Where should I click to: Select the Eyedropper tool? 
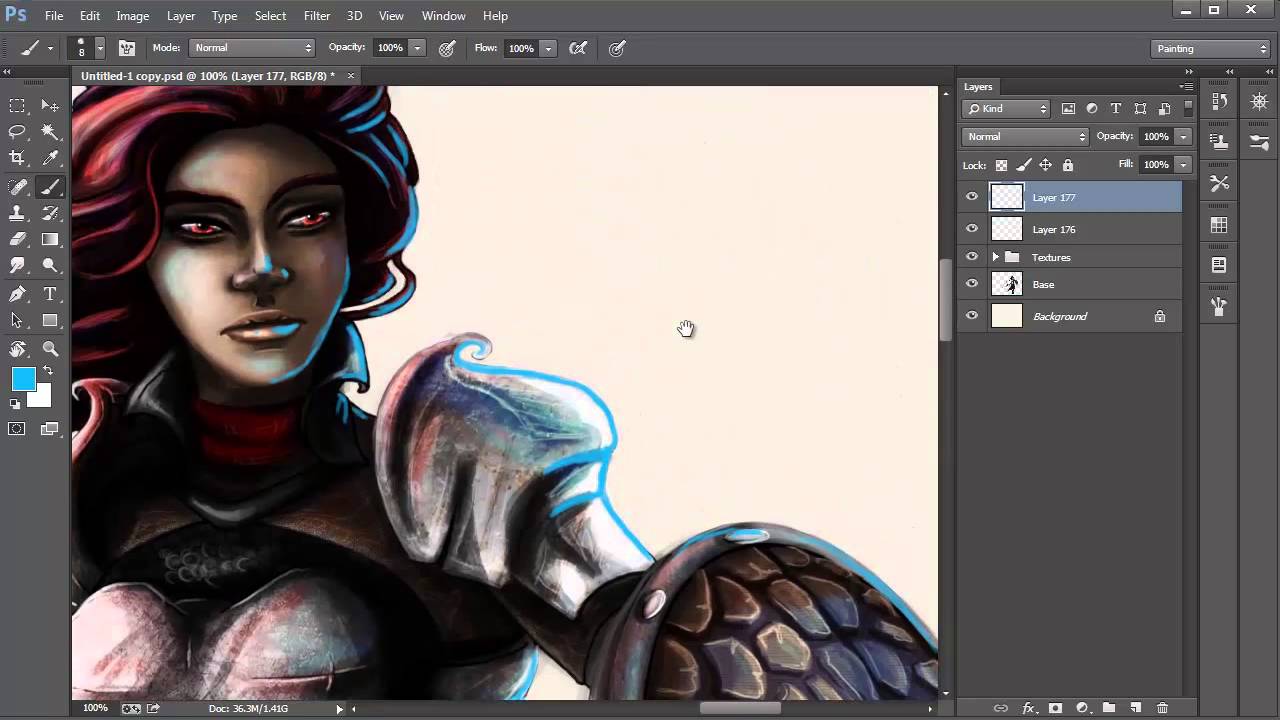(50, 158)
